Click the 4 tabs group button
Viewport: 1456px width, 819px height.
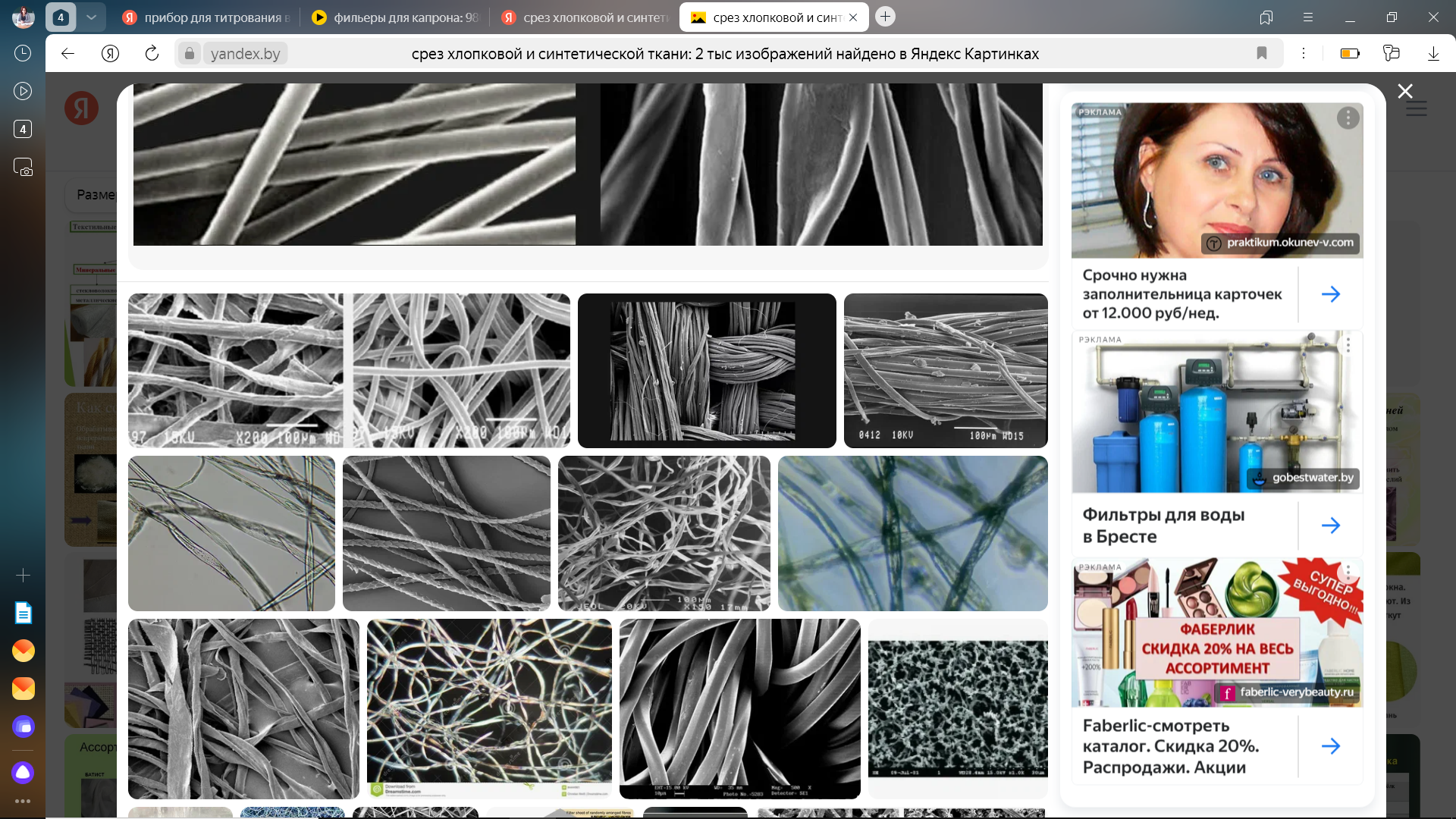61,17
